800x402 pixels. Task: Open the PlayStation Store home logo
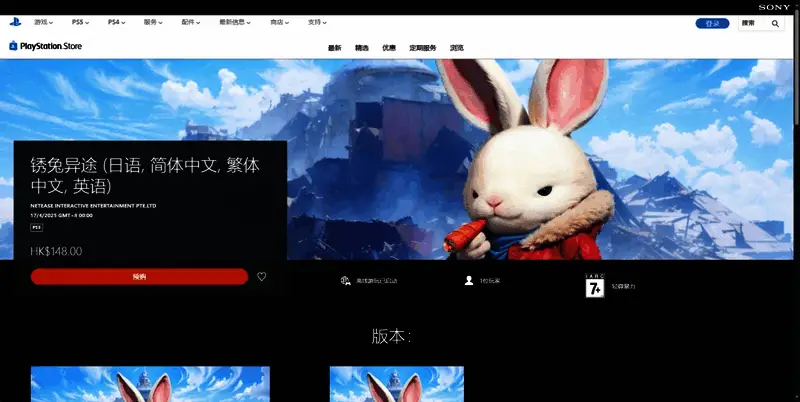coord(46,46)
